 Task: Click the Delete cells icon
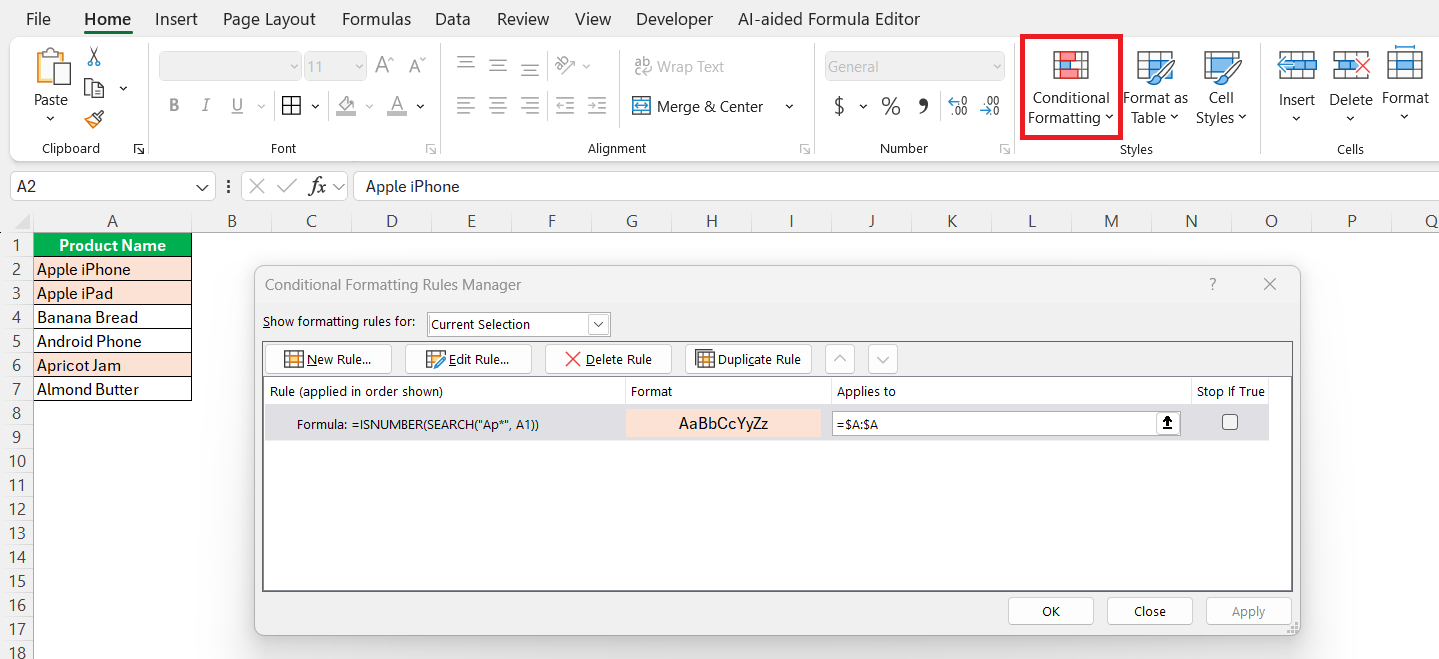(1351, 66)
